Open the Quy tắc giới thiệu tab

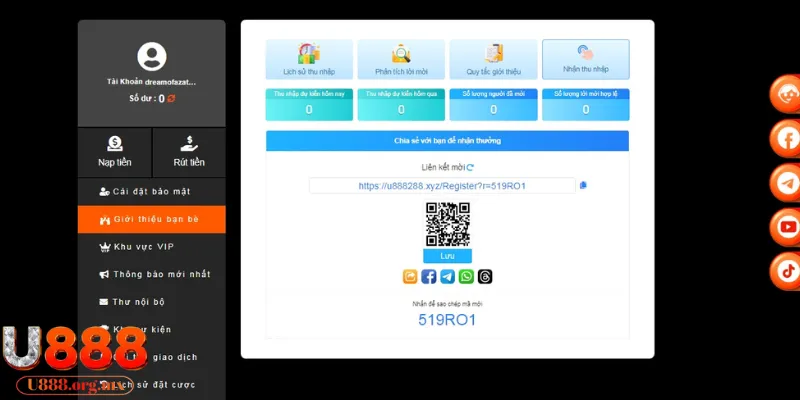tap(493, 59)
